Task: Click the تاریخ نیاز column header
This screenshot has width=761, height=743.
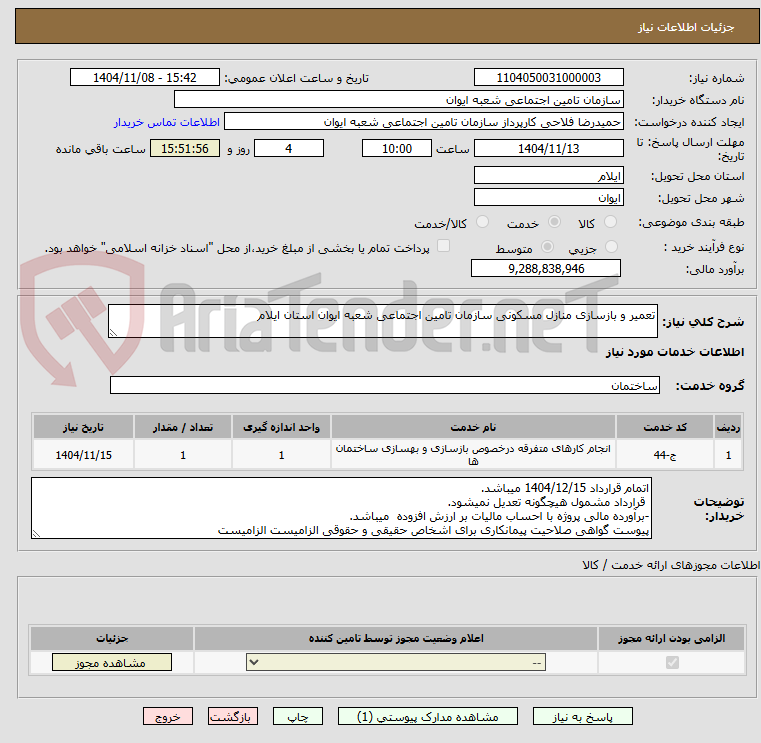Action: [83, 427]
